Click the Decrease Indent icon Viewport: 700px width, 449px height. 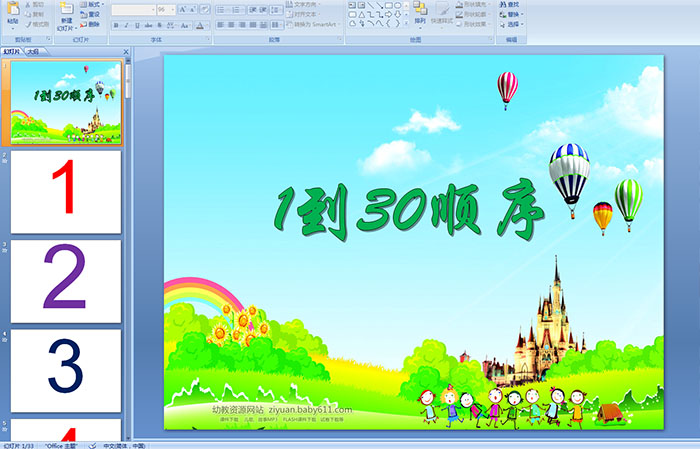pyautogui.click(x=253, y=10)
